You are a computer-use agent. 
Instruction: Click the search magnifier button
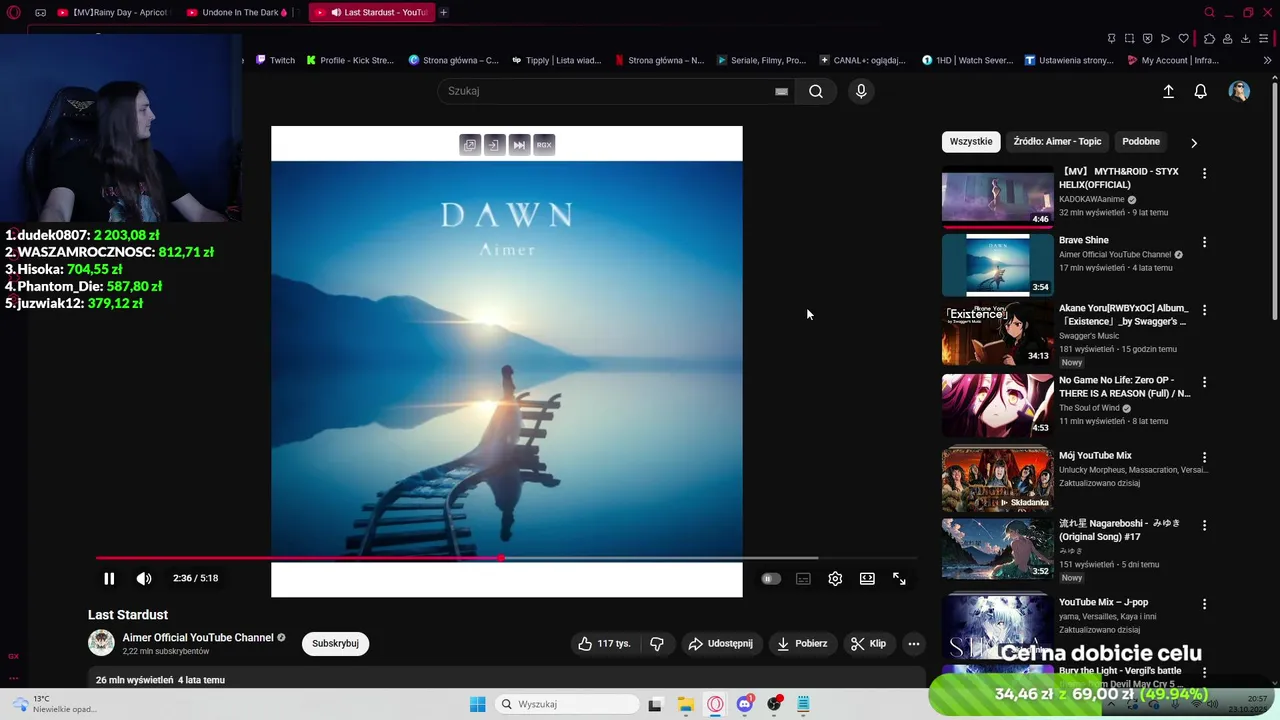point(816,91)
